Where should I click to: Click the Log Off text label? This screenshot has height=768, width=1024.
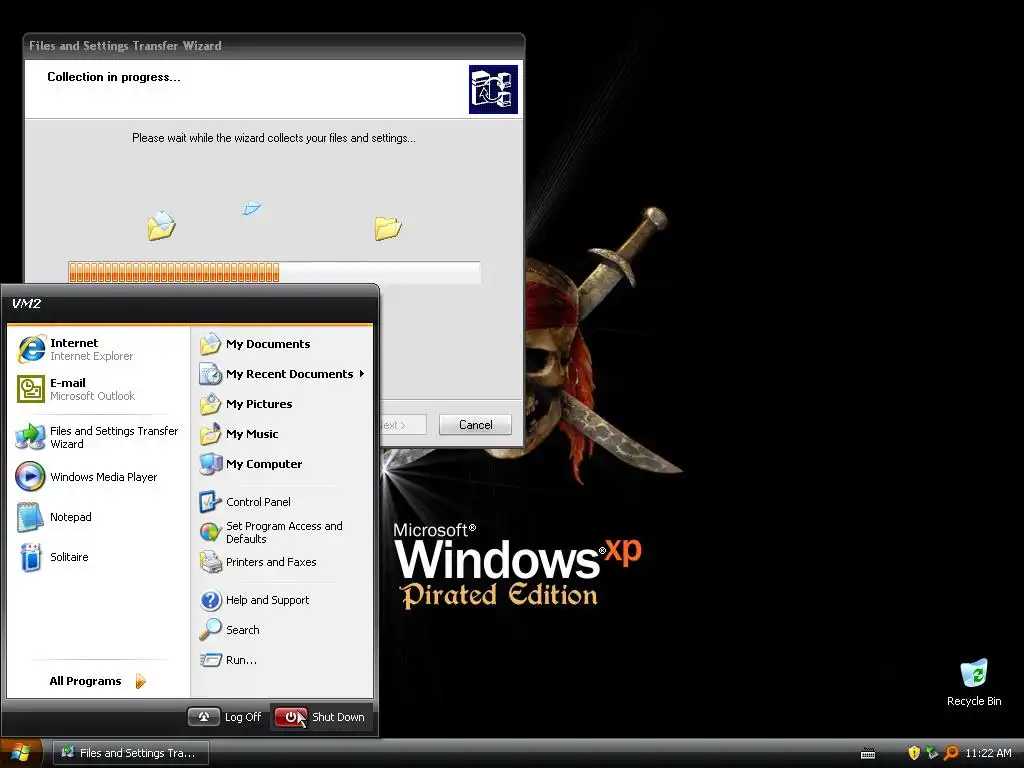tap(243, 717)
